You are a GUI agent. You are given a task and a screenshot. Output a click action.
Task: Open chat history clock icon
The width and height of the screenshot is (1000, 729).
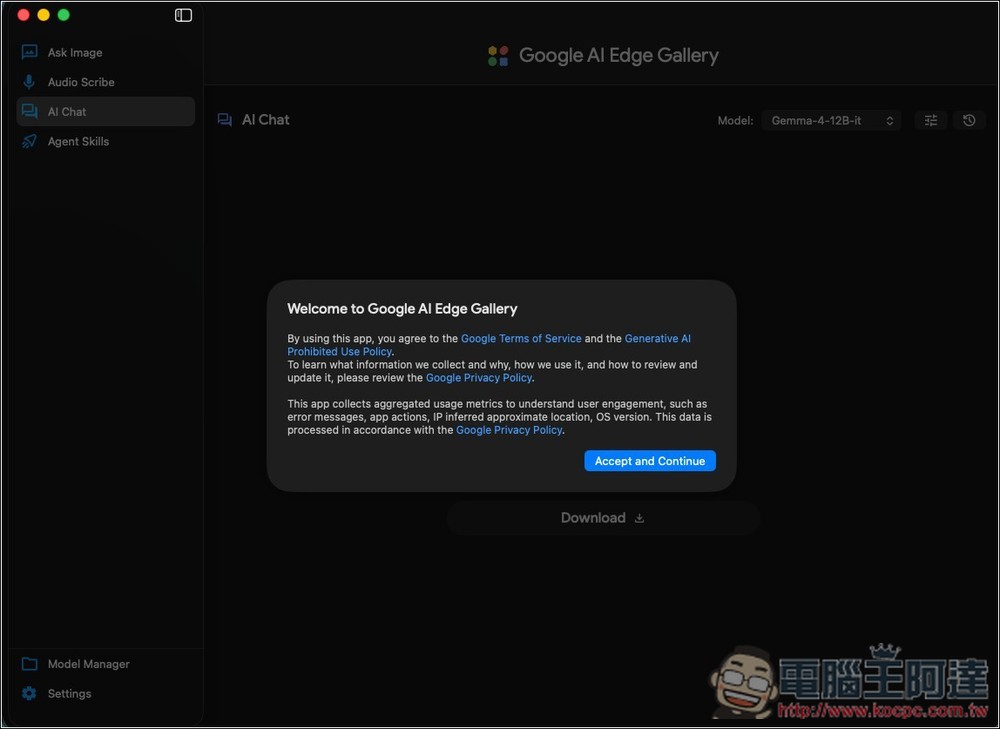[x=969, y=120]
